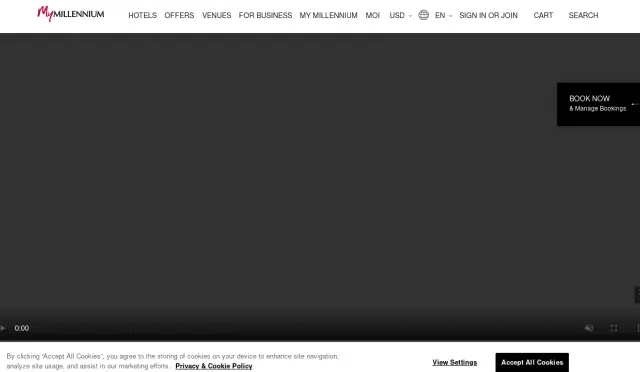Open the OFFERS menu

pyautogui.click(x=179, y=16)
